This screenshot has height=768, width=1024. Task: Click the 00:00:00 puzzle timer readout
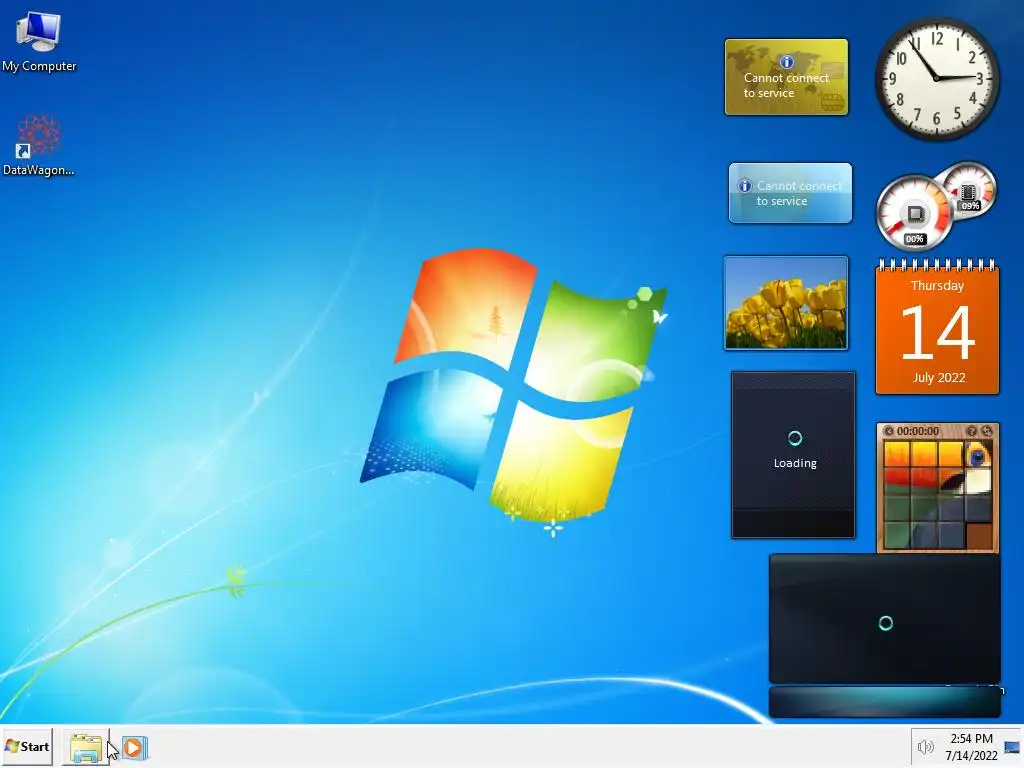(x=918, y=431)
